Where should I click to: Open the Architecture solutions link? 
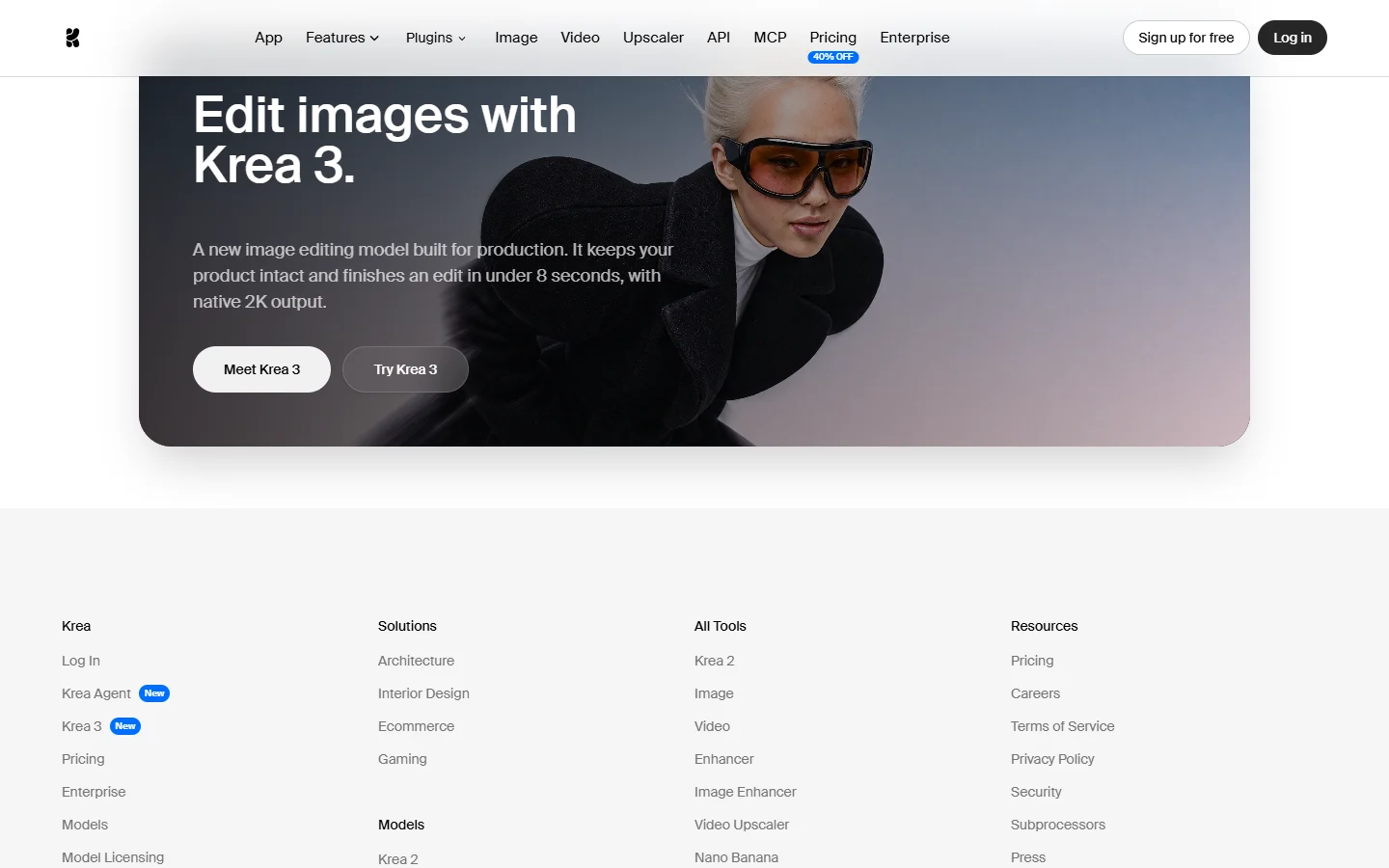tap(416, 661)
